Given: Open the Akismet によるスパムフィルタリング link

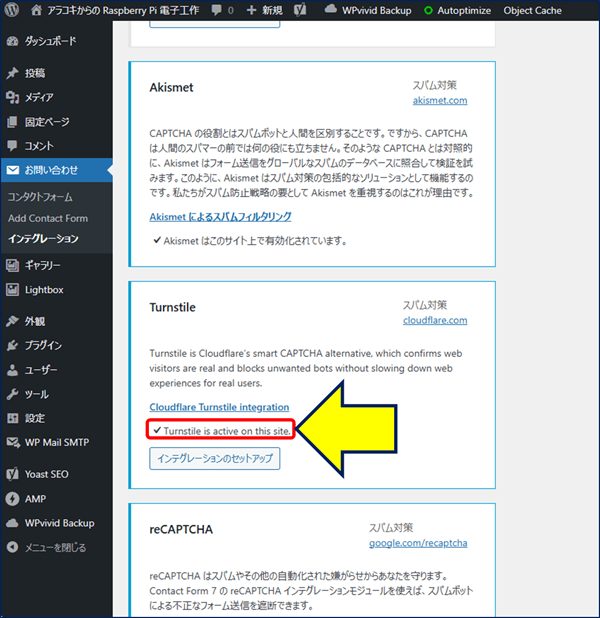Looking at the screenshot, I should [x=220, y=216].
